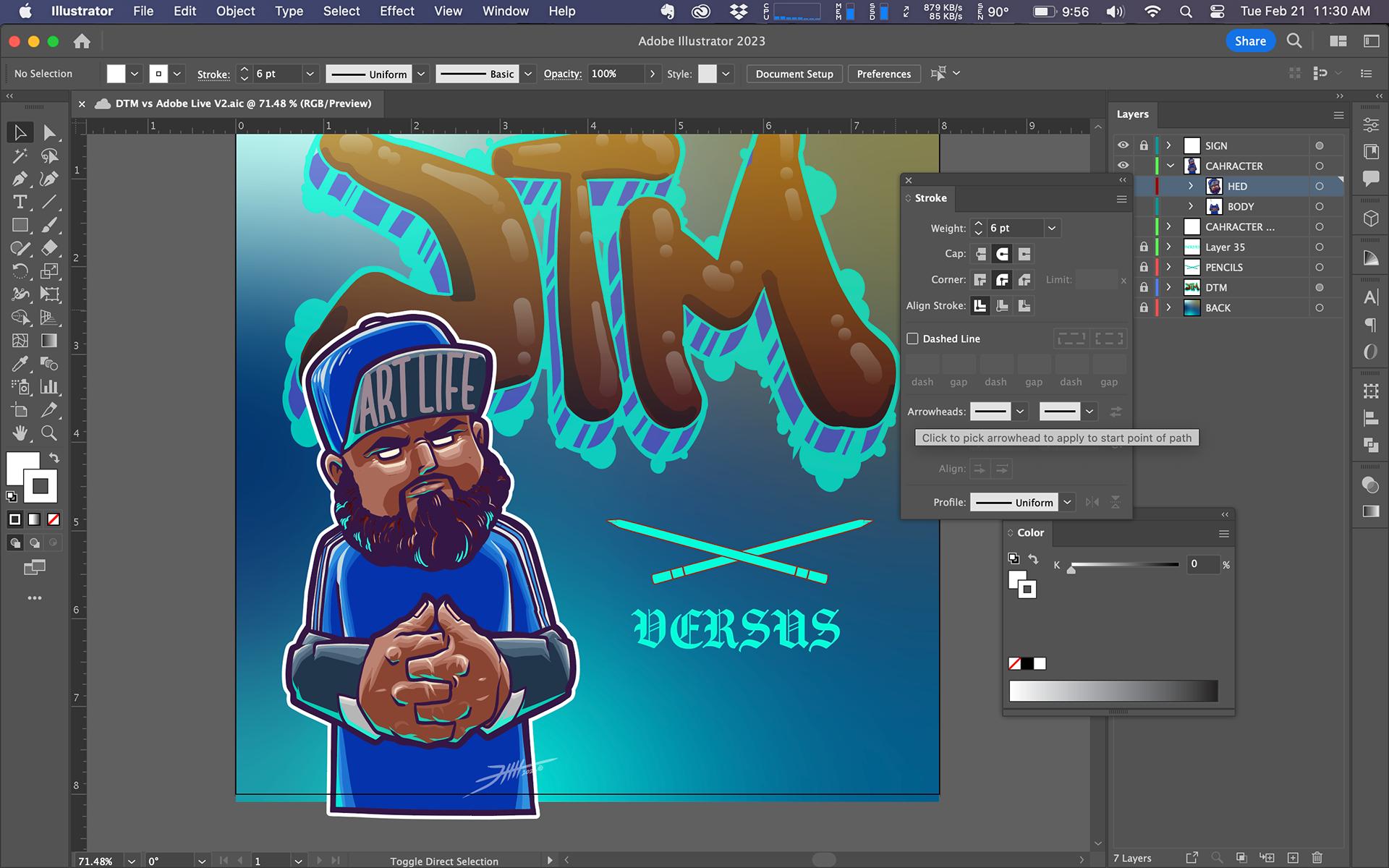
Task: Swap fill and stroke colors
Action: tap(54, 458)
